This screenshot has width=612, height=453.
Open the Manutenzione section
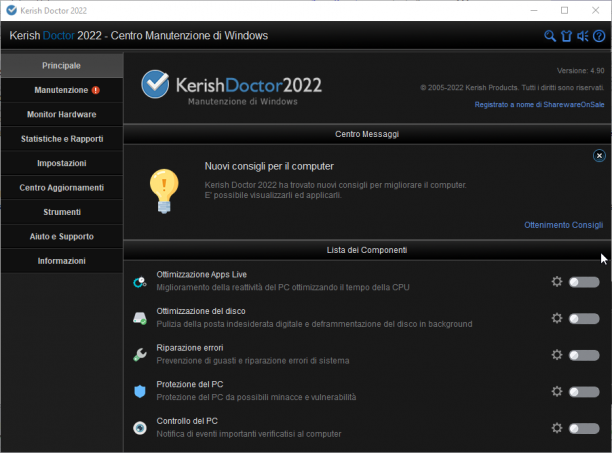[62, 90]
